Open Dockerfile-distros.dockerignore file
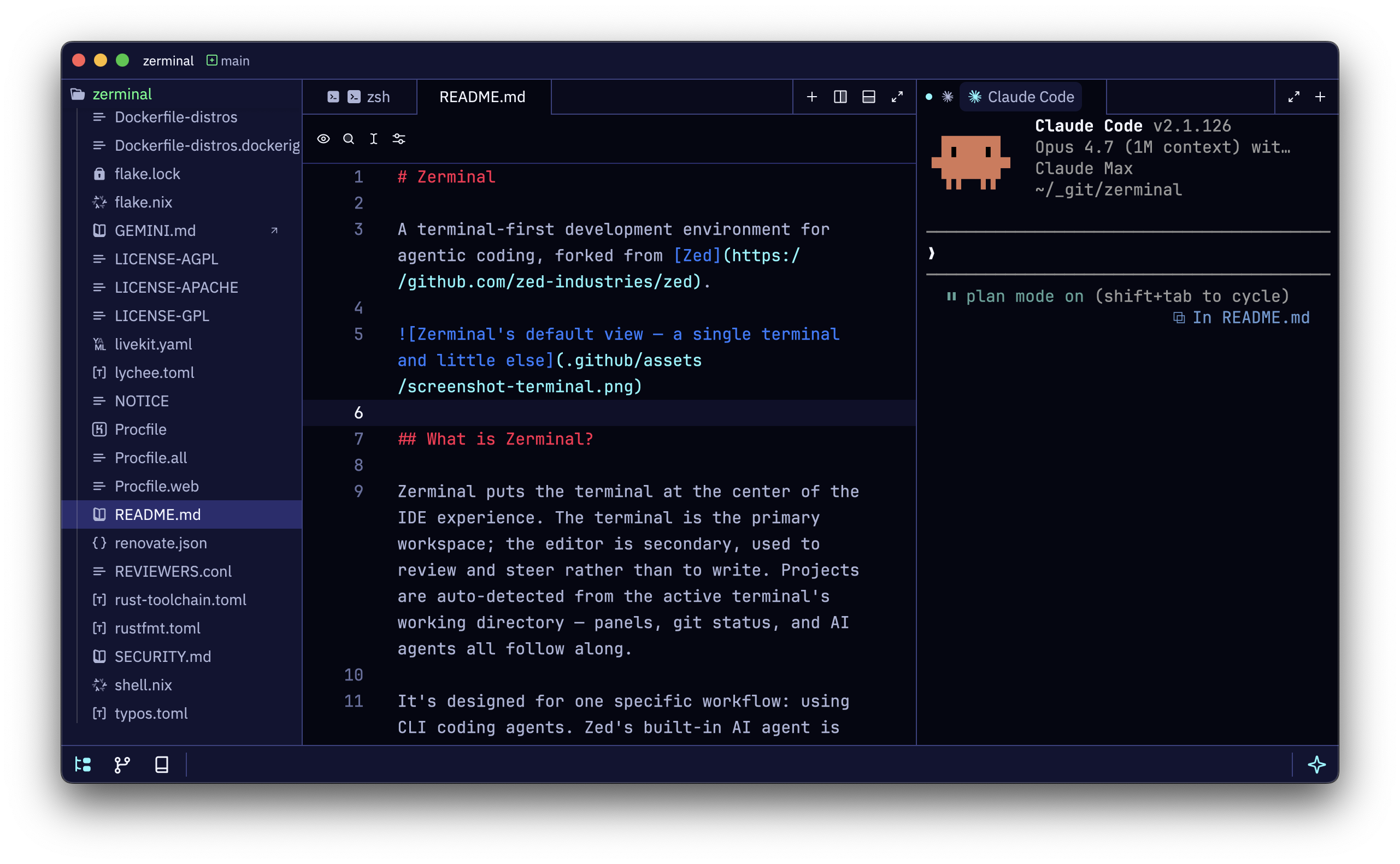This screenshot has width=1400, height=864. point(182,146)
